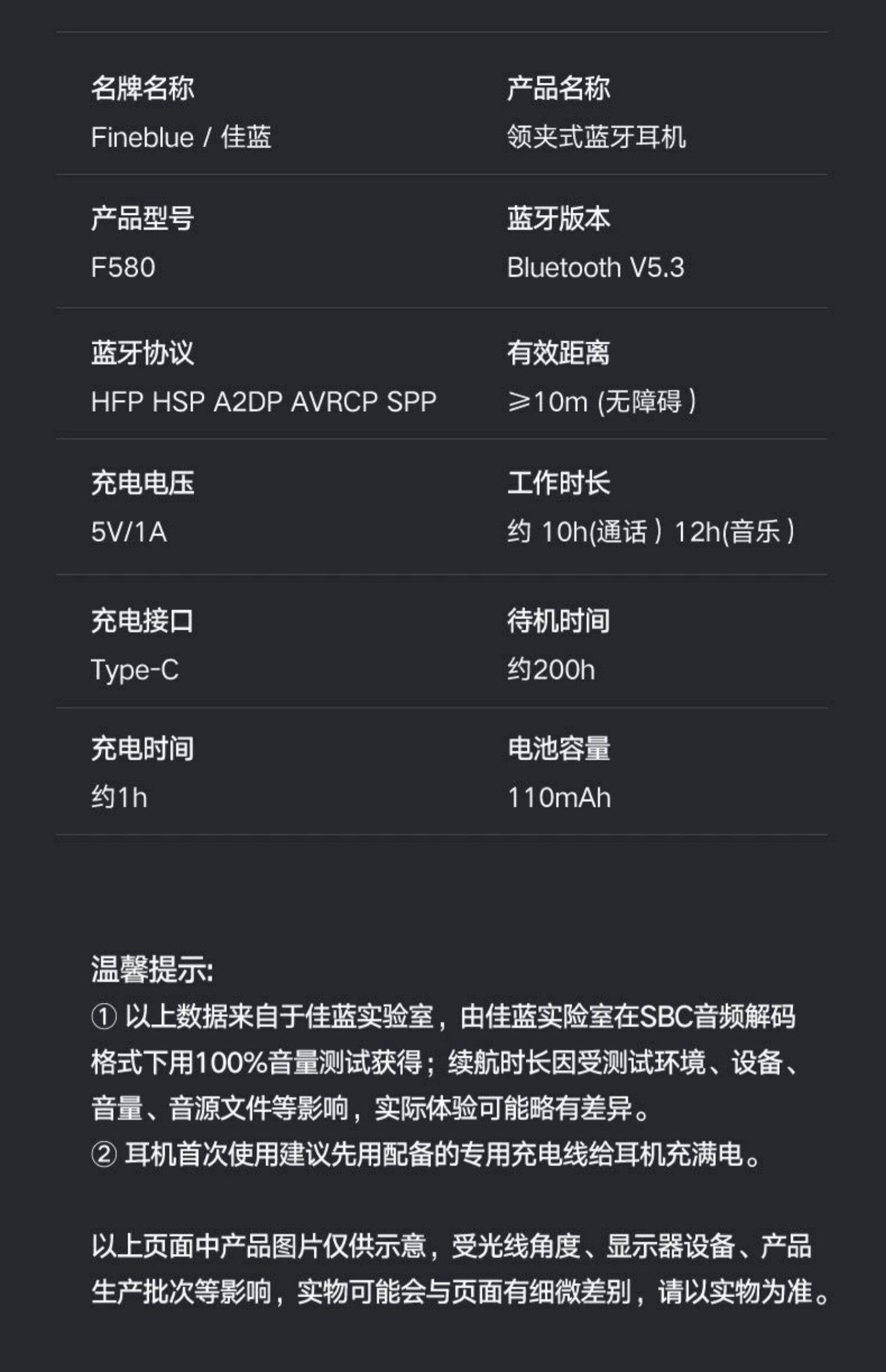
Task: Click the Type-C charging port value
Action: click(x=135, y=670)
